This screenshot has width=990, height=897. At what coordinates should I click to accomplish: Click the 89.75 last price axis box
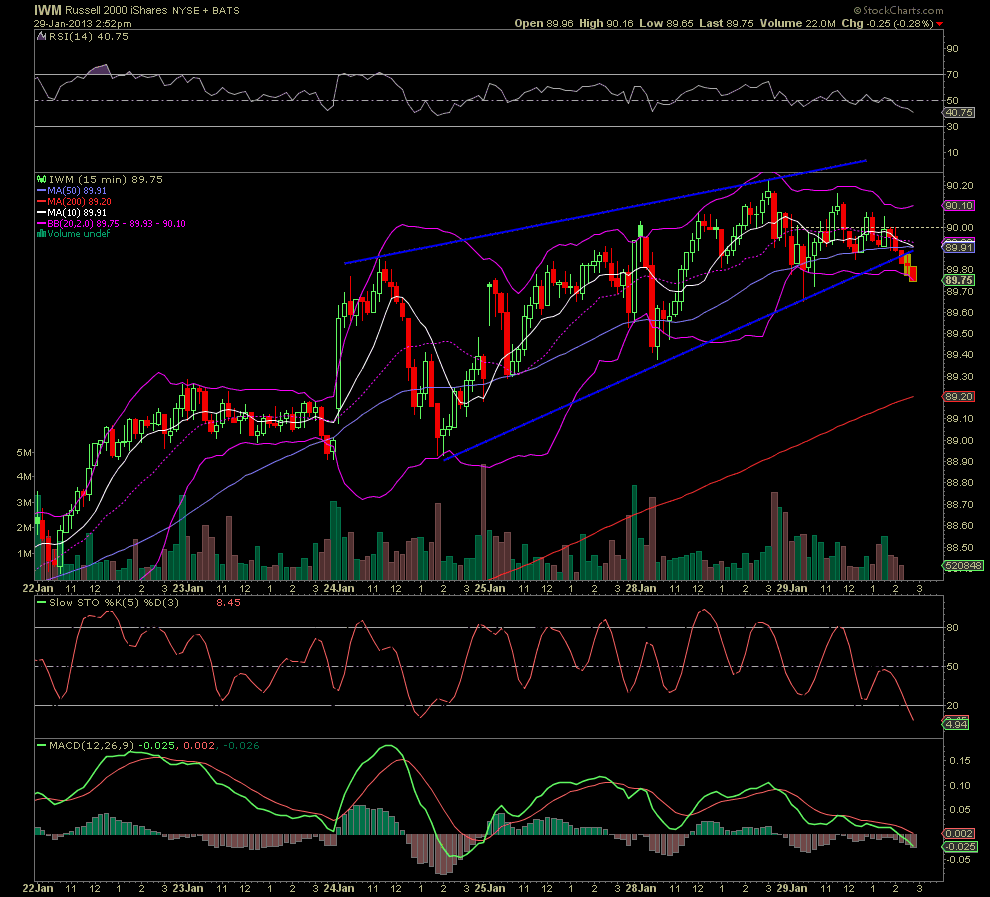pyautogui.click(x=959, y=280)
